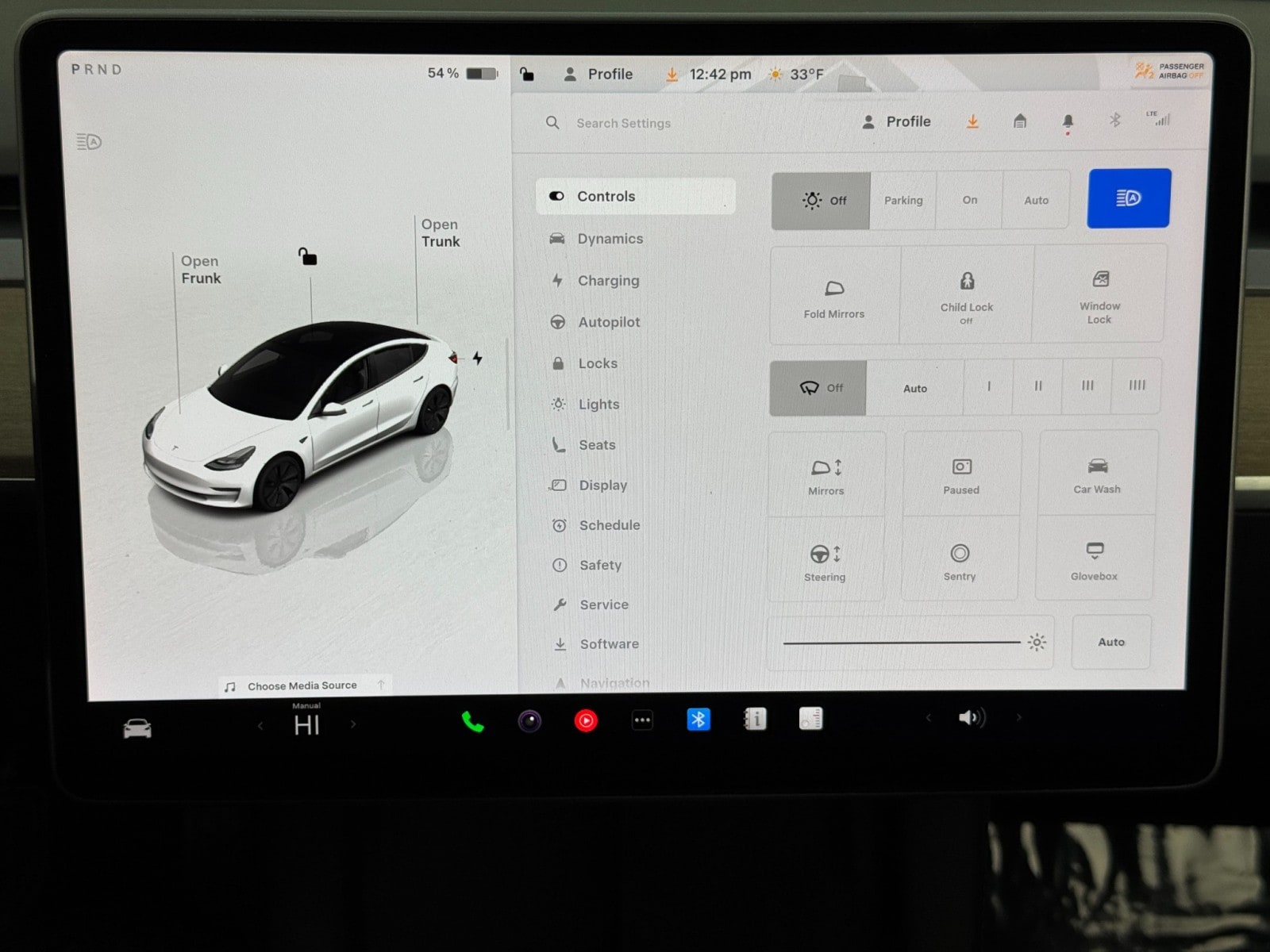
Task: Click the notification bell icon
Action: 1068,121
